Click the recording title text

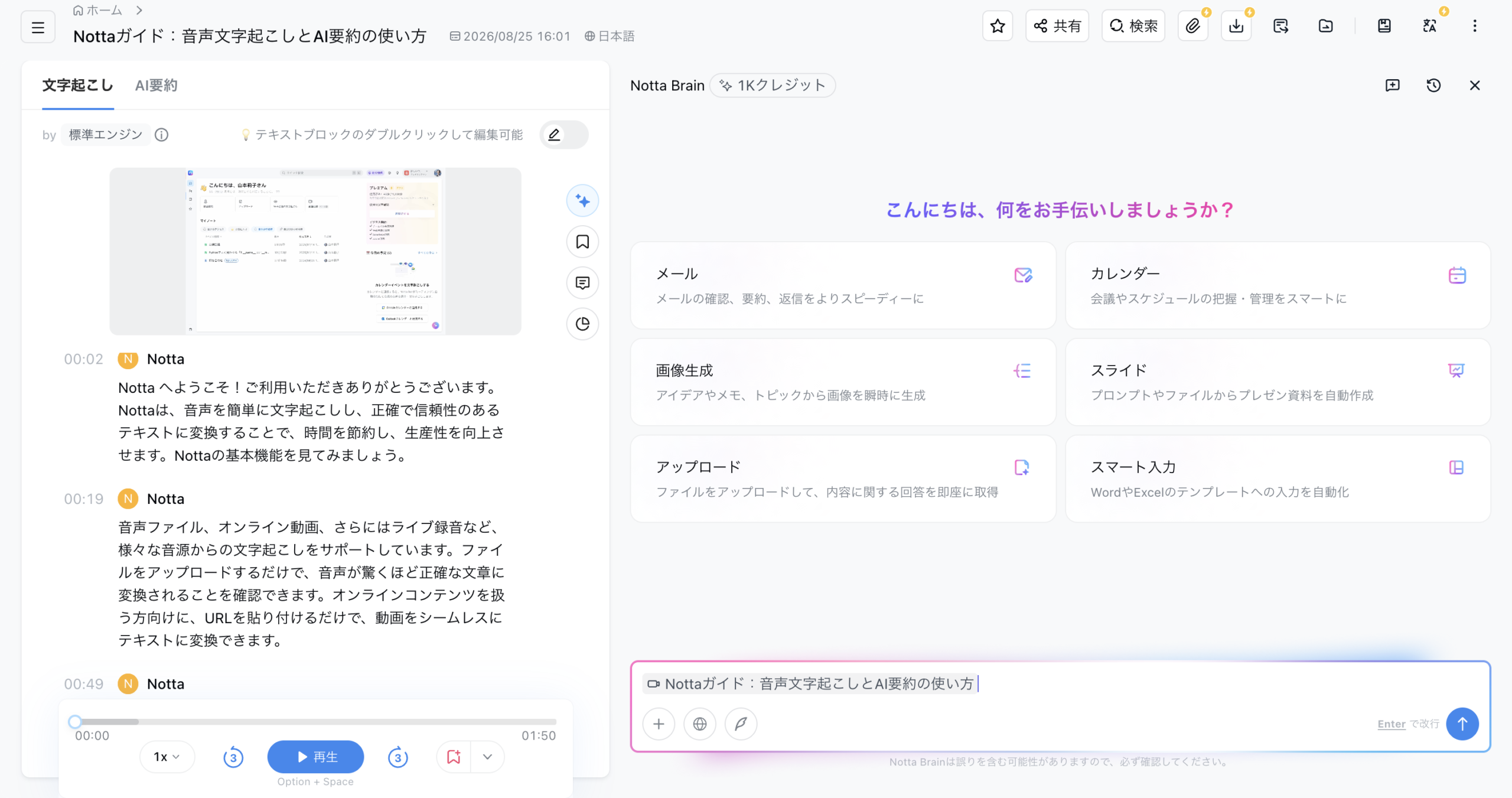click(249, 36)
